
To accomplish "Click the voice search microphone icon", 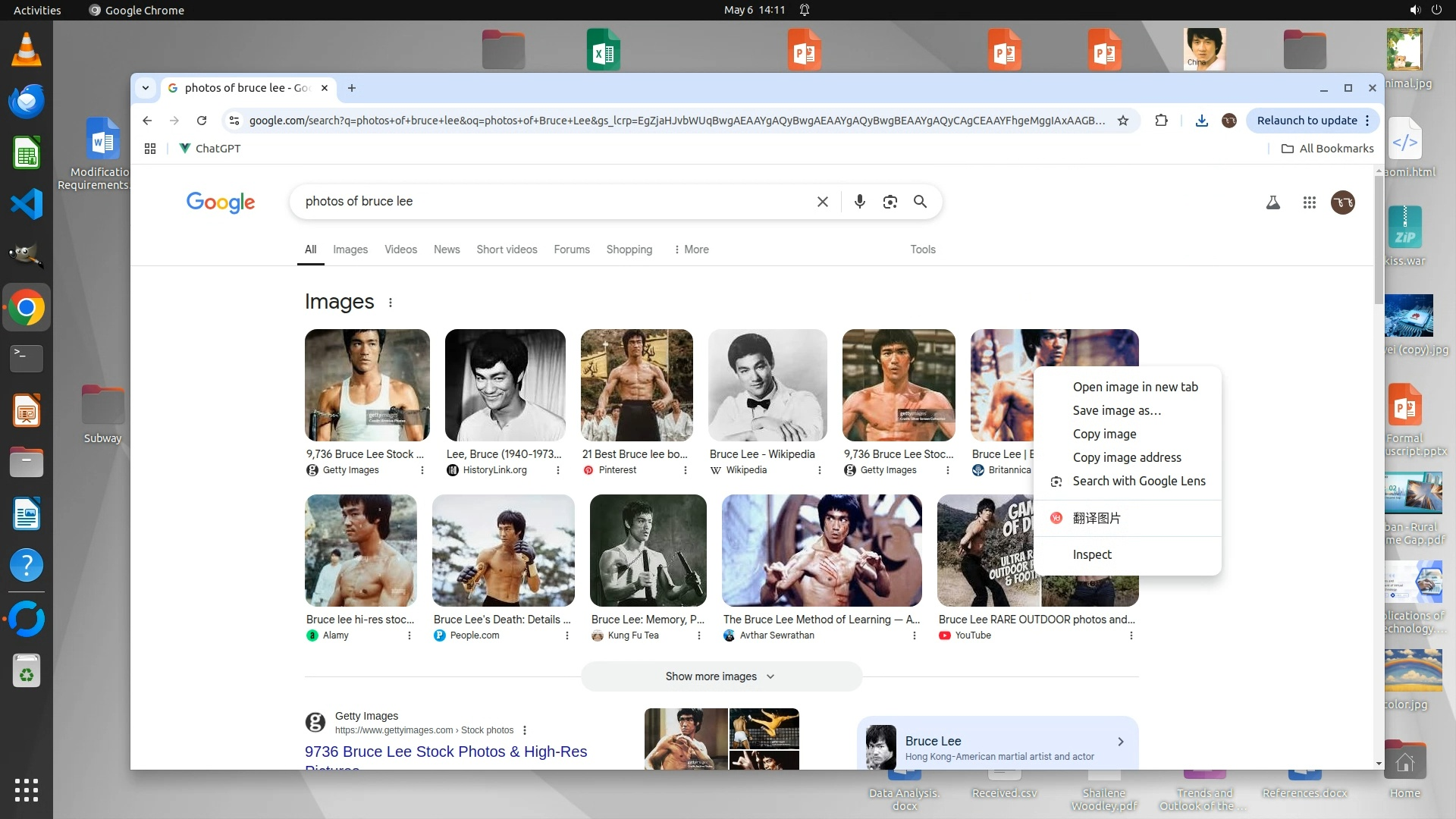I will [859, 202].
